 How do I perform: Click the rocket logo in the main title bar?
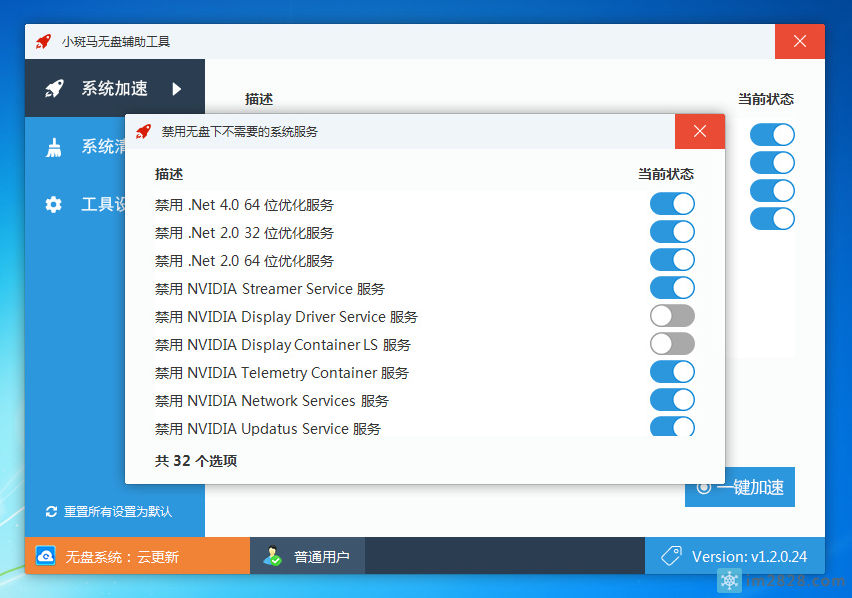click(44, 41)
